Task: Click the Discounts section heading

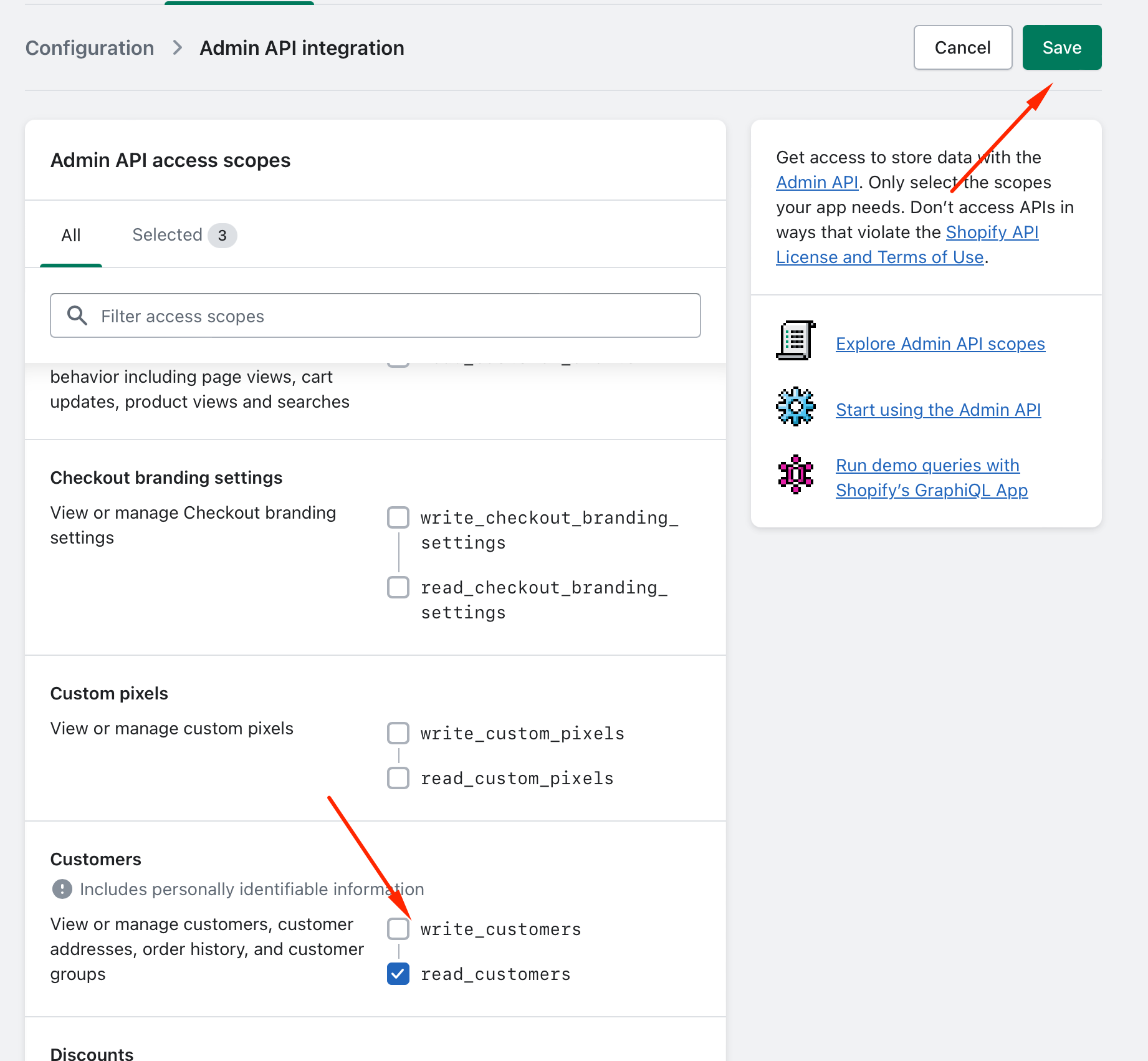Action: click(x=92, y=1054)
